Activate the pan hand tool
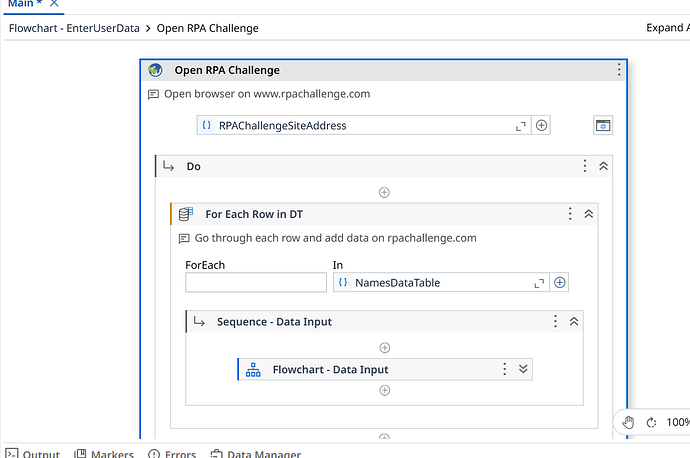690x458 pixels. (628, 422)
